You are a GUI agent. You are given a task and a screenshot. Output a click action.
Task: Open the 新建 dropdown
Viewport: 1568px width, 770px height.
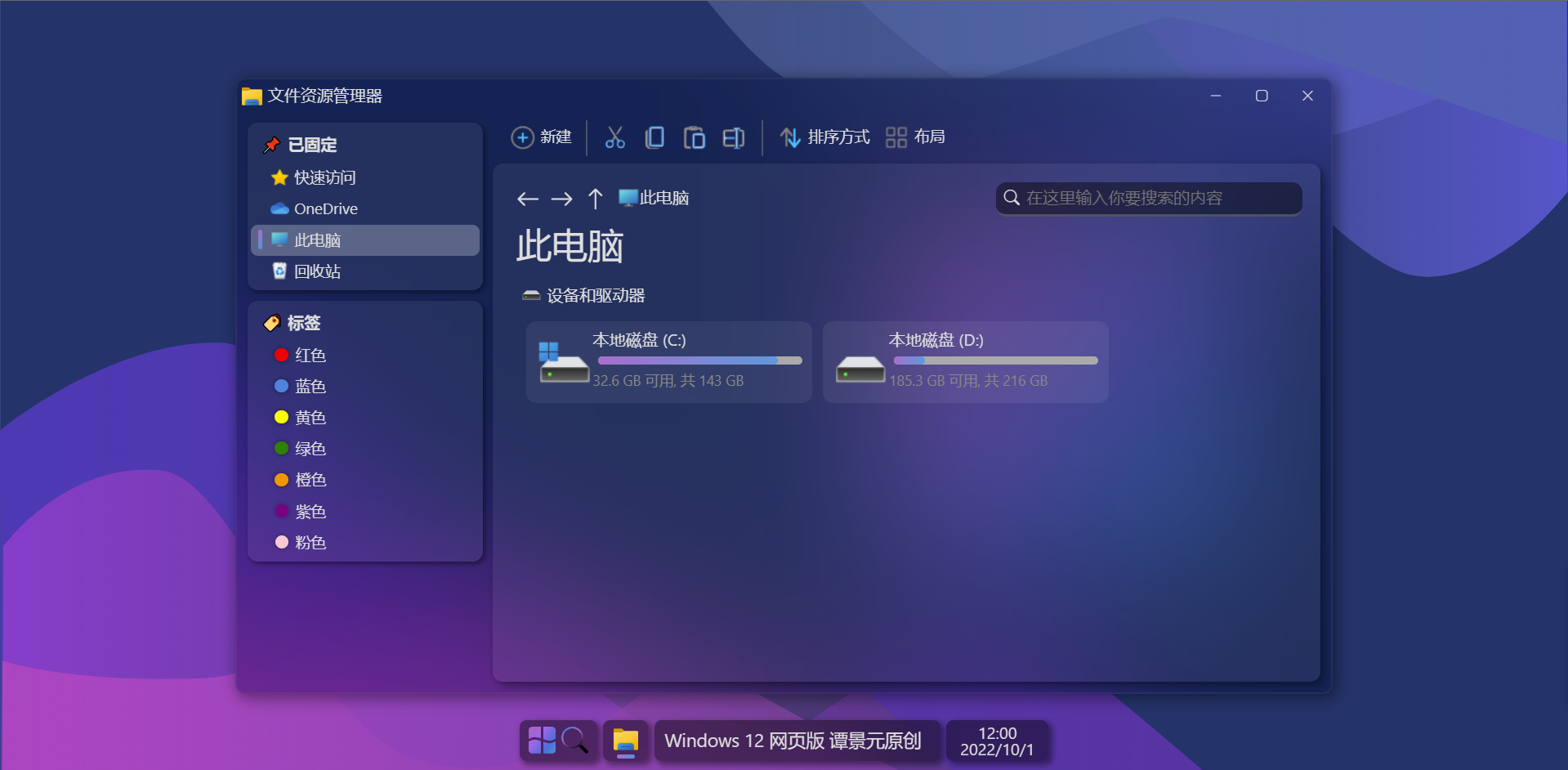point(543,137)
